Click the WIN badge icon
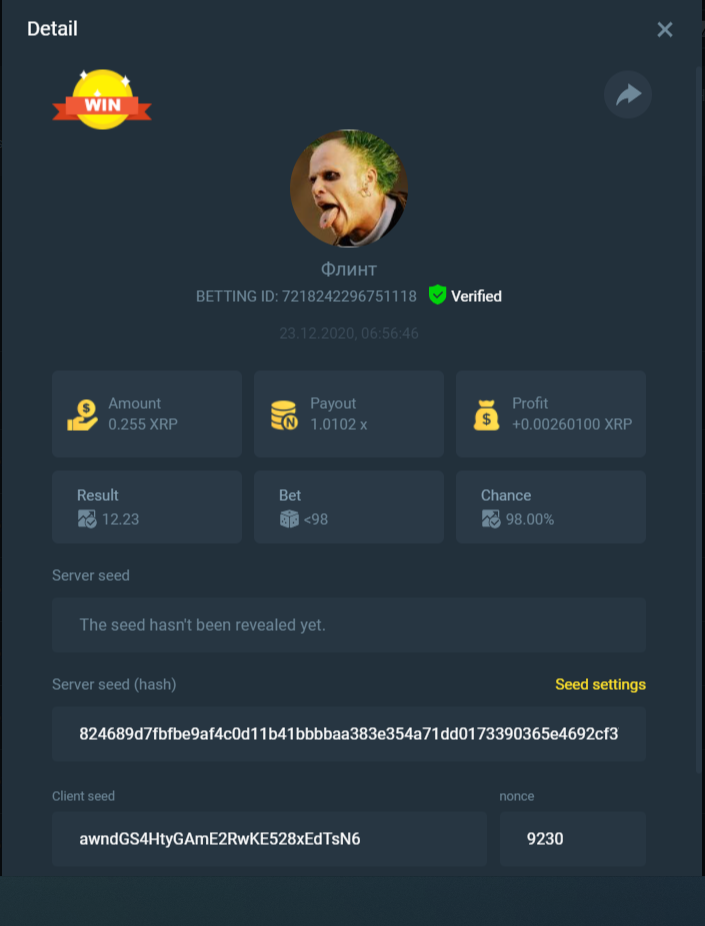This screenshot has width=705, height=926. pos(102,99)
